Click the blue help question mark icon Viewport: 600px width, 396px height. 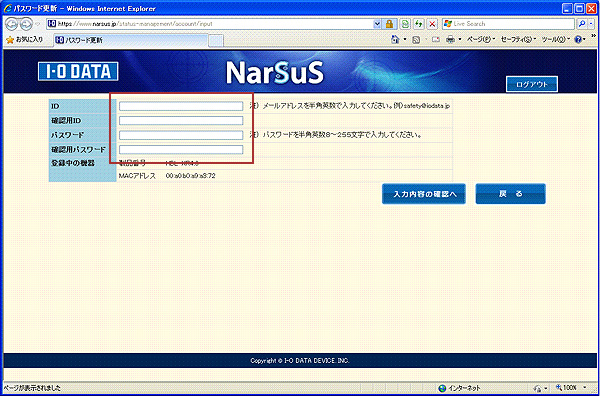578,39
